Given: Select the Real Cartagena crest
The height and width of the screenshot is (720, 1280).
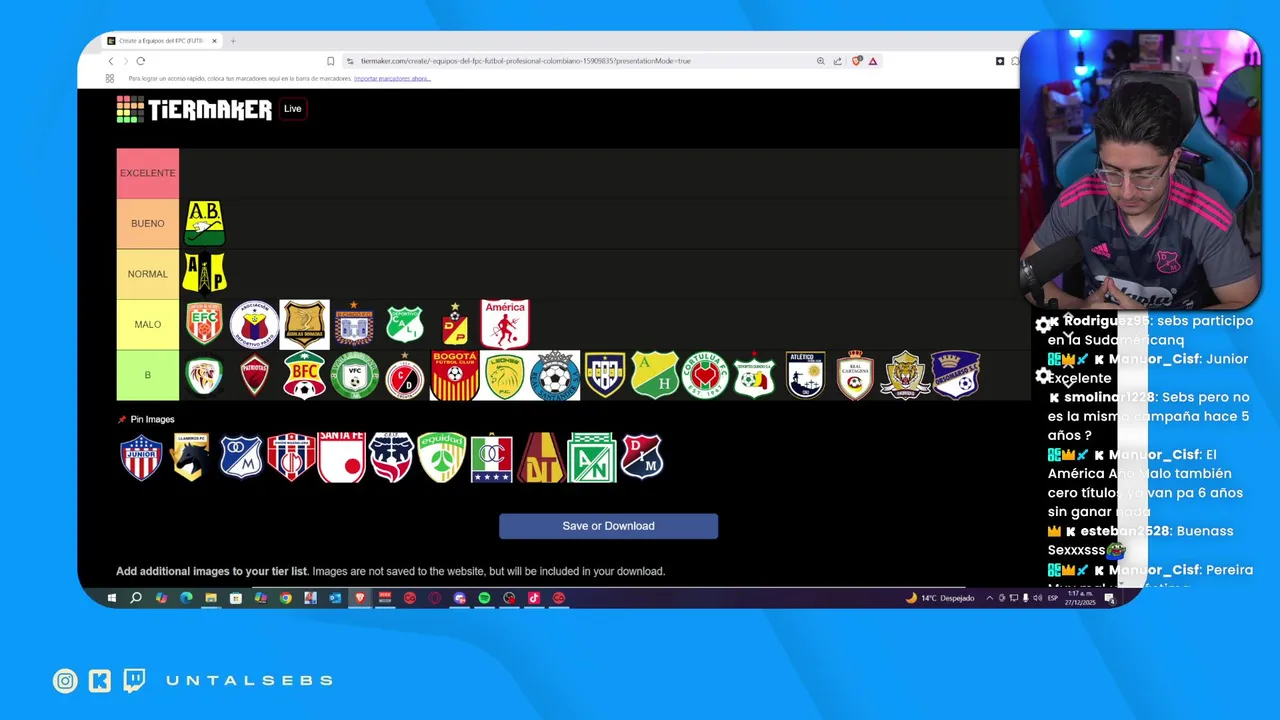Looking at the screenshot, I should tap(855, 375).
